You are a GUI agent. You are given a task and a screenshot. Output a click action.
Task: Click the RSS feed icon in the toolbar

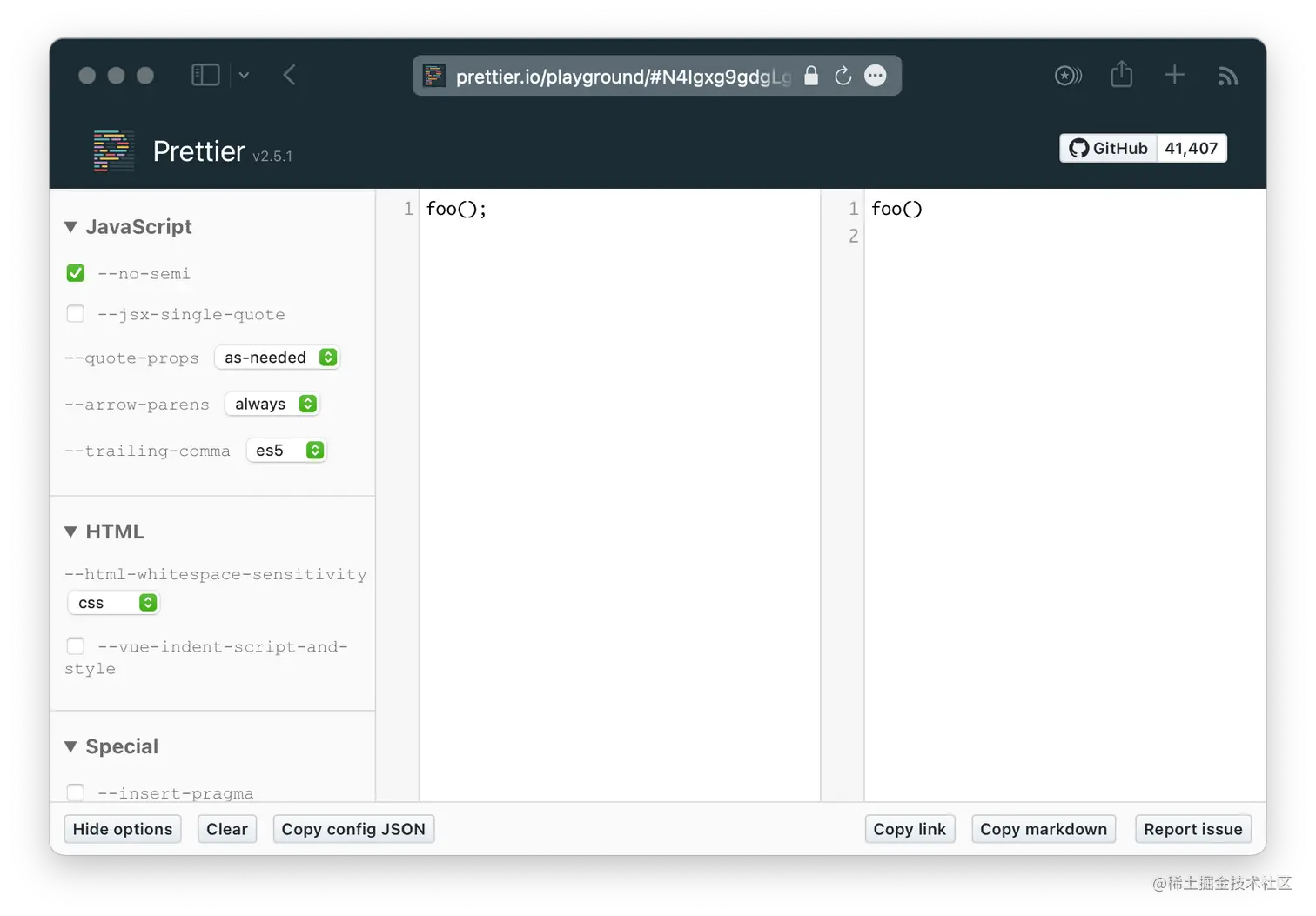(x=1227, y=77)
